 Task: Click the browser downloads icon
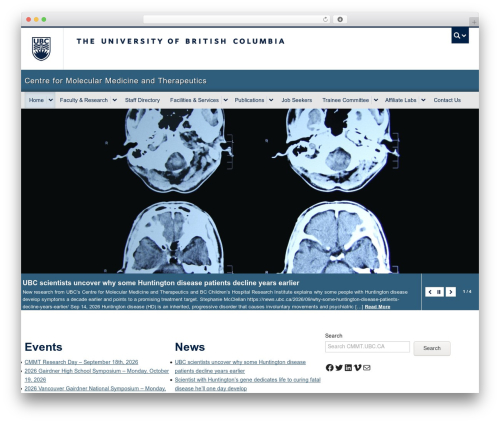click(x=340, y=19)
